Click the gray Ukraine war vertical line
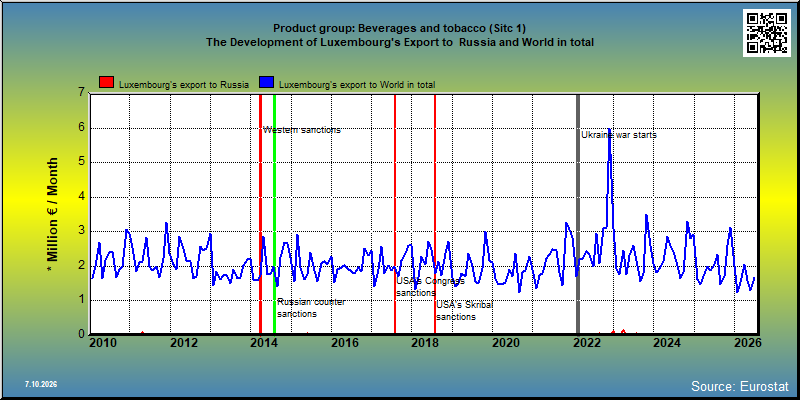 click(x=578, y=214)
